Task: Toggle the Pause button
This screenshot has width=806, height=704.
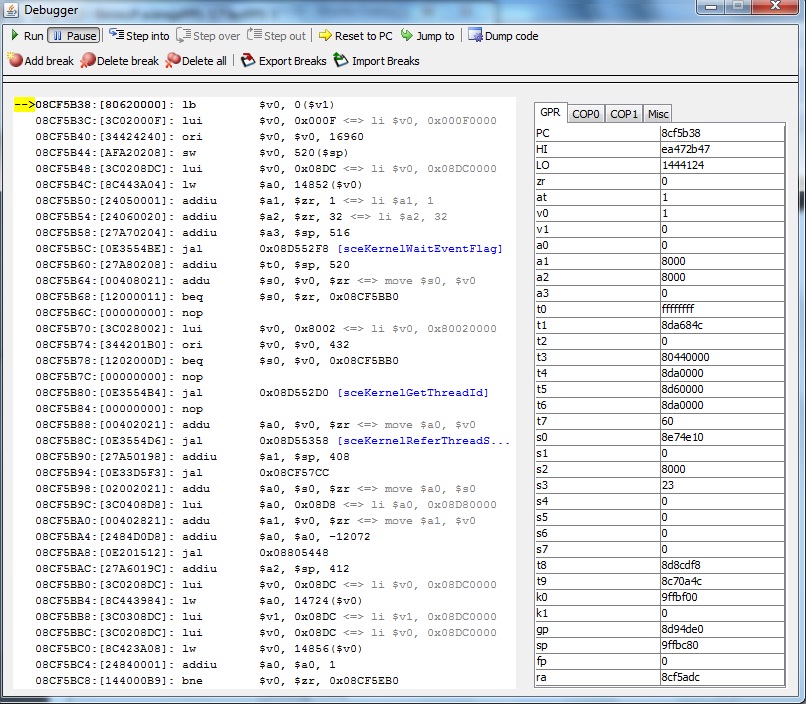Action: pos(73,36)
